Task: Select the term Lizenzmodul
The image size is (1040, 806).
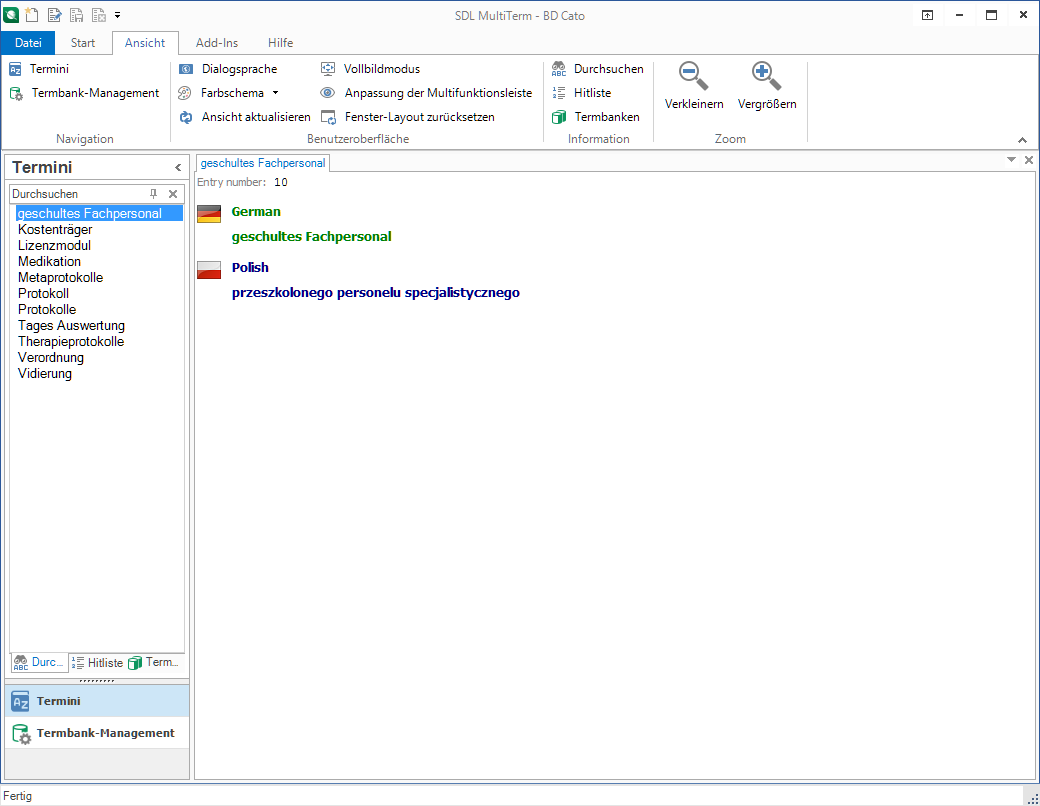Action: click(x=54, y=245)
